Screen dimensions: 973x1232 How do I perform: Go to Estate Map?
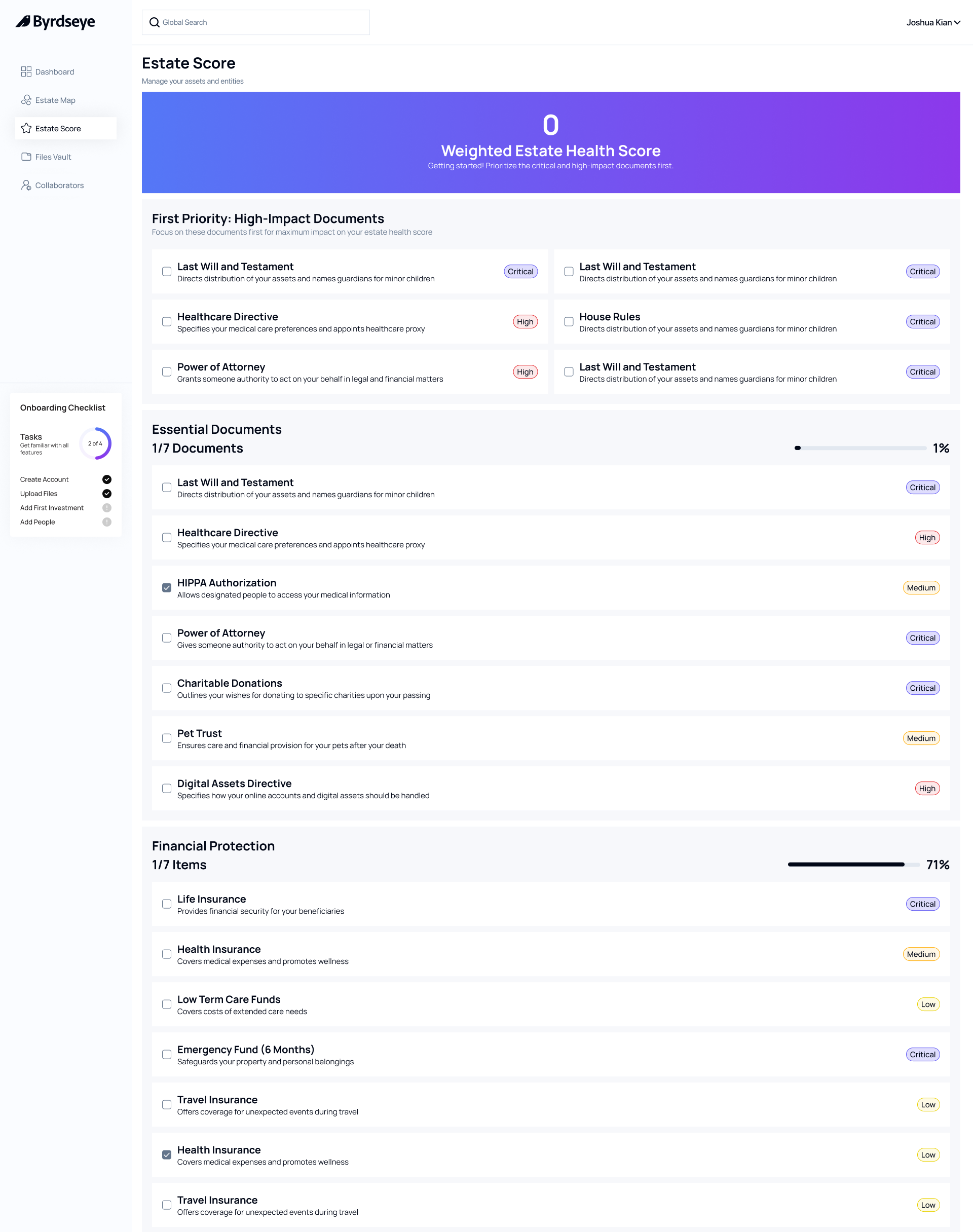[65, 100]
